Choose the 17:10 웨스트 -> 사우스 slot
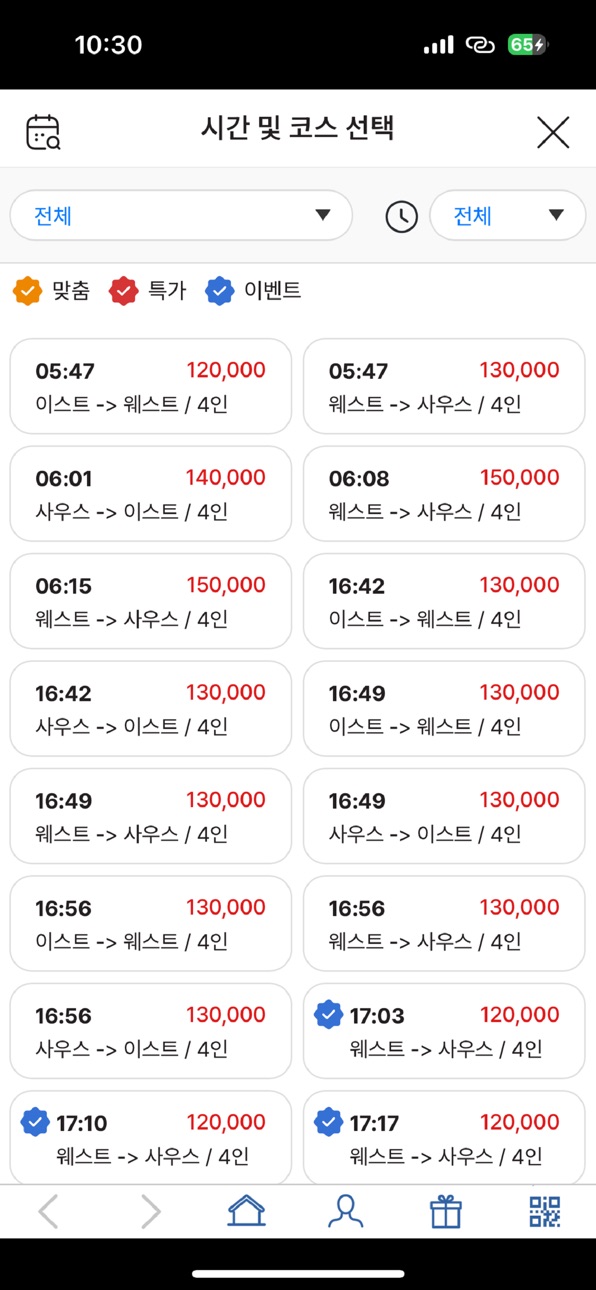 (151, 1137)
